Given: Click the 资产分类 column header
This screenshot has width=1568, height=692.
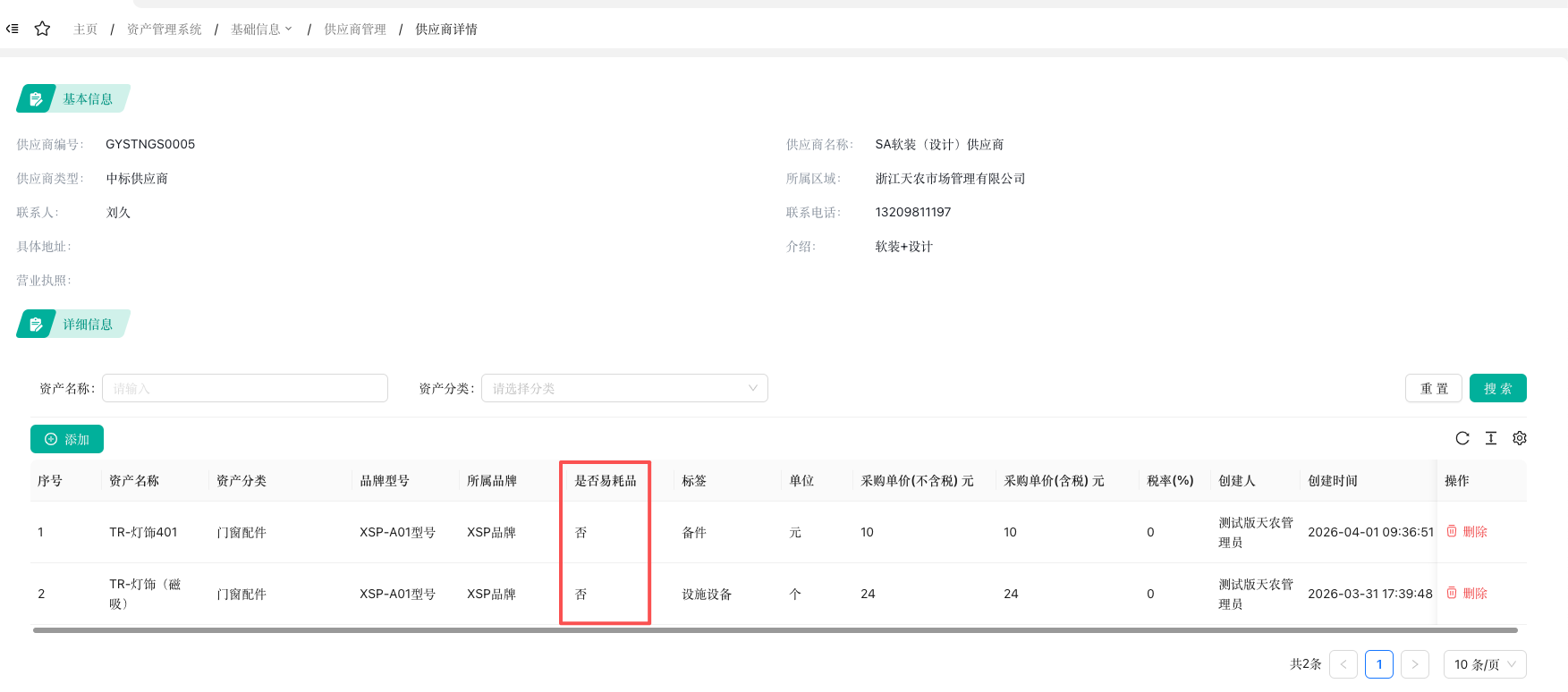Looking at the screenshot, I should pyautogui.click(x=242, y=481).
